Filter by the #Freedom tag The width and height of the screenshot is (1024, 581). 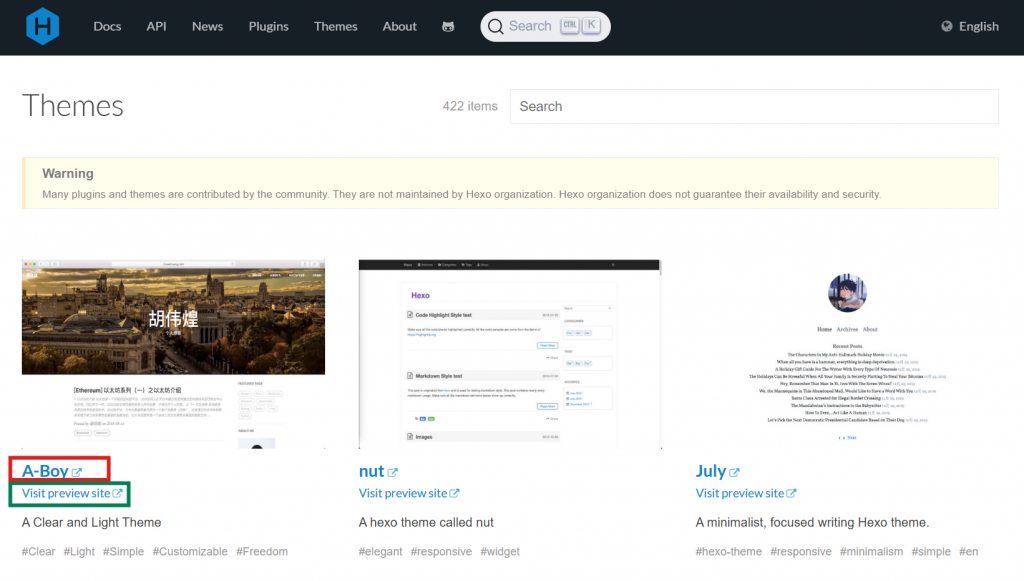coord(262,552)
